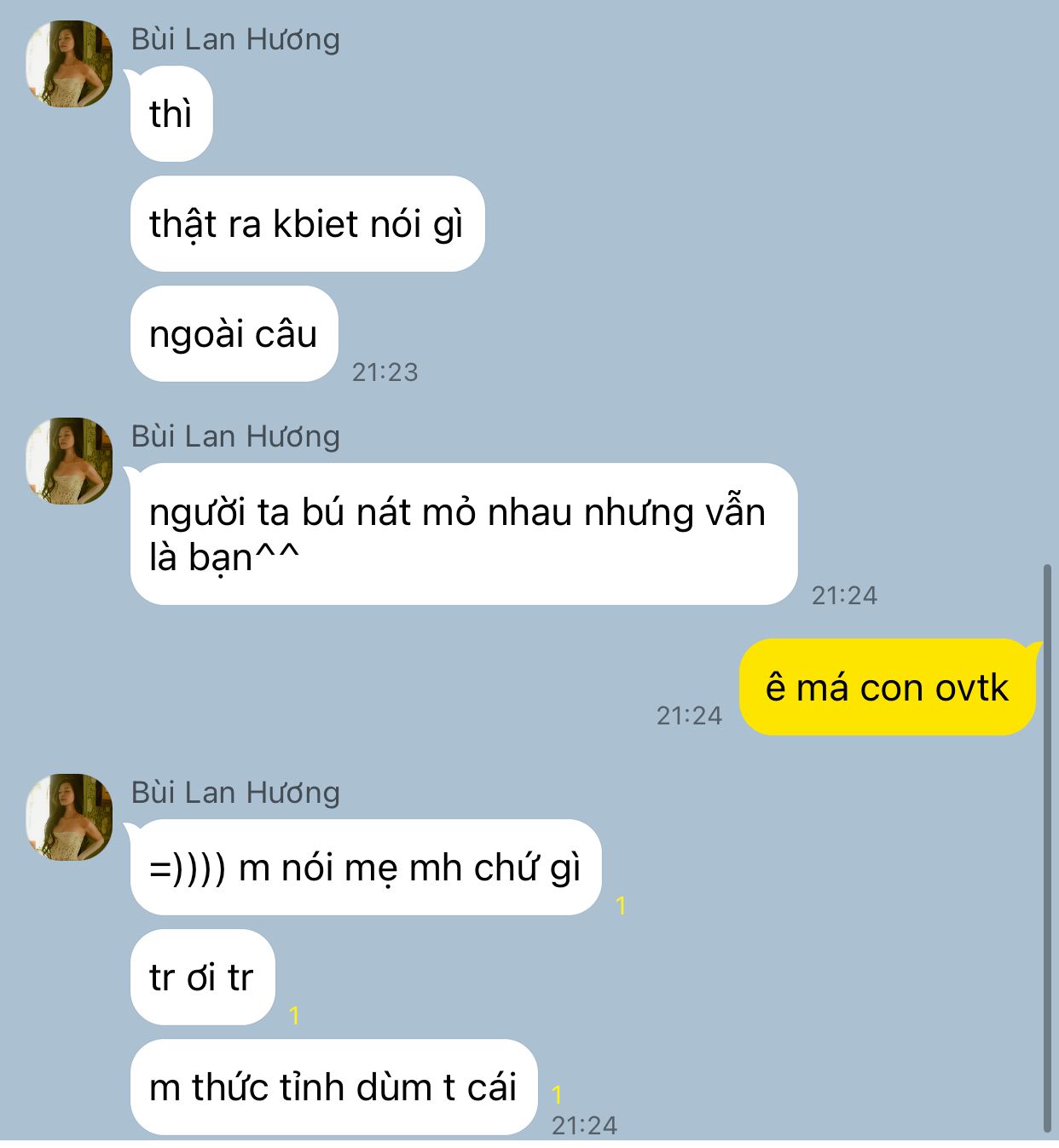The image size is (1059, 1148).
Task: Select the sender name above 'thì' message
Action: pyautogui.click(x=235, y=39)
